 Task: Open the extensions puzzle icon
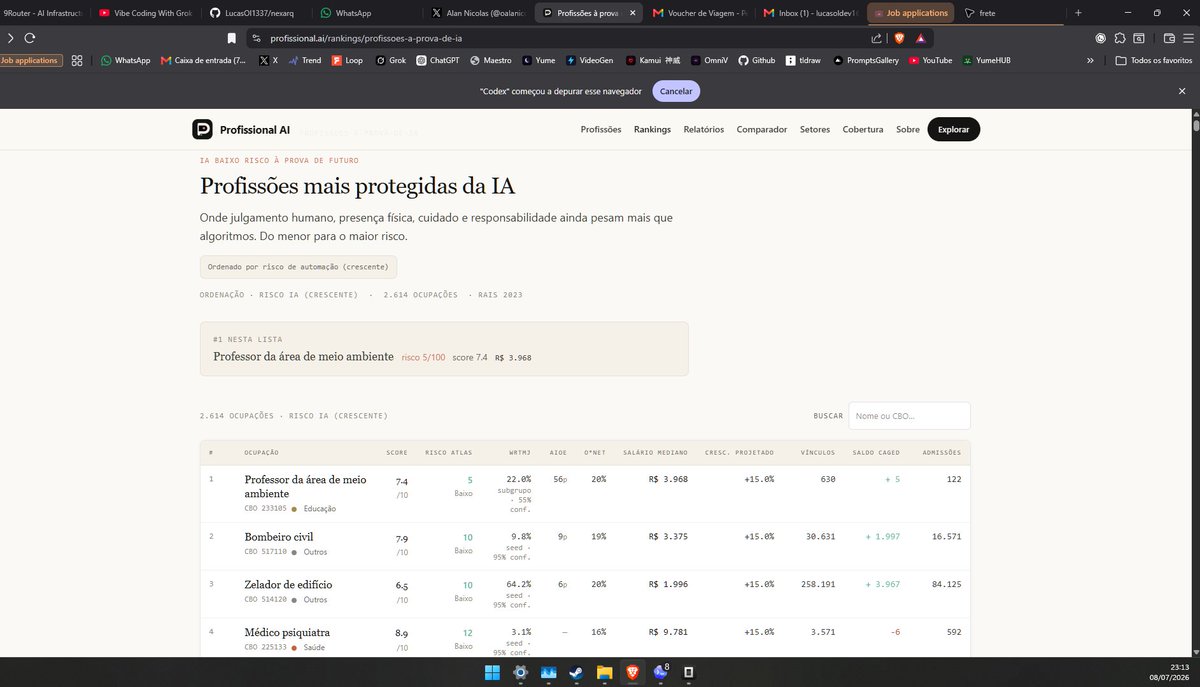click(x=1120, y=38)
